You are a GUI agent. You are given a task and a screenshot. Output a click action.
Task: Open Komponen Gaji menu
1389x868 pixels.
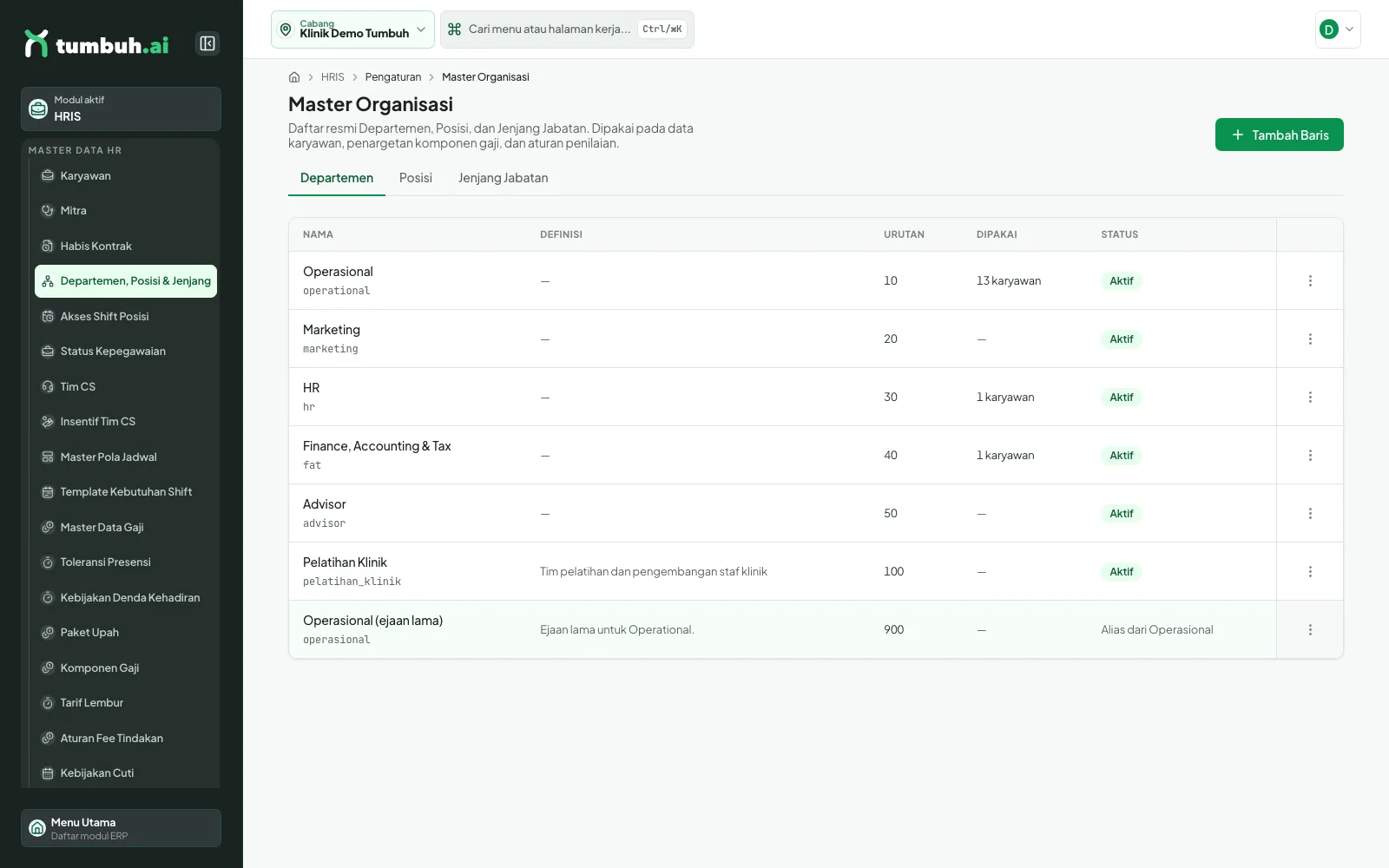(x=126, y=668)
